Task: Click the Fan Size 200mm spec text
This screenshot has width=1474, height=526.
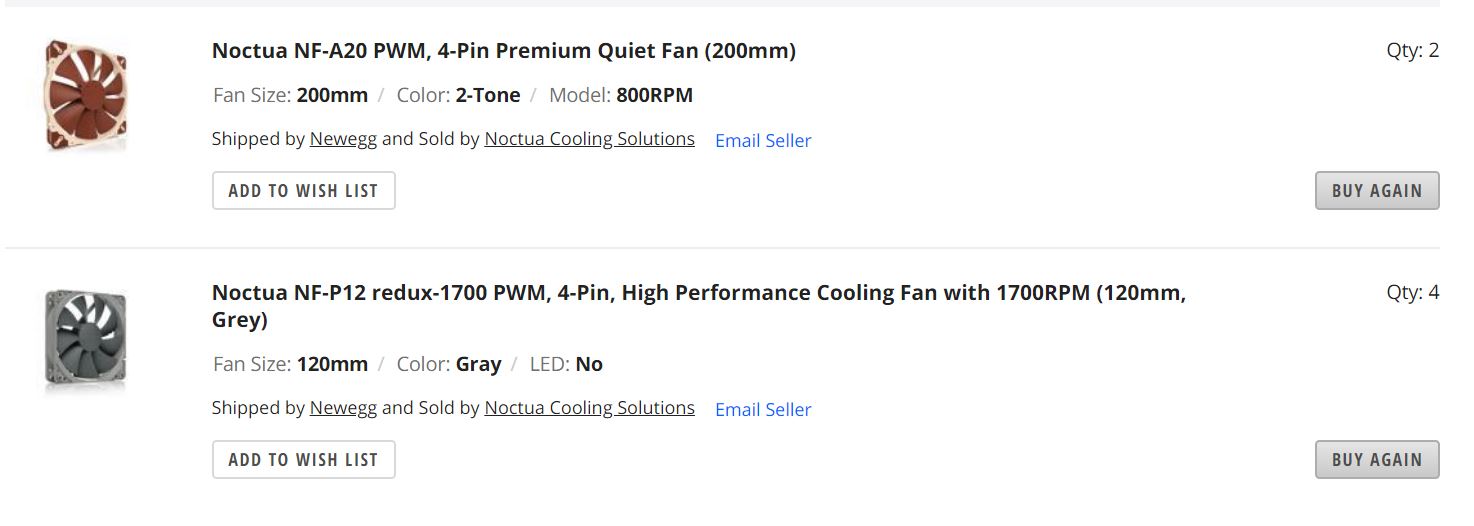Action: 290,96
